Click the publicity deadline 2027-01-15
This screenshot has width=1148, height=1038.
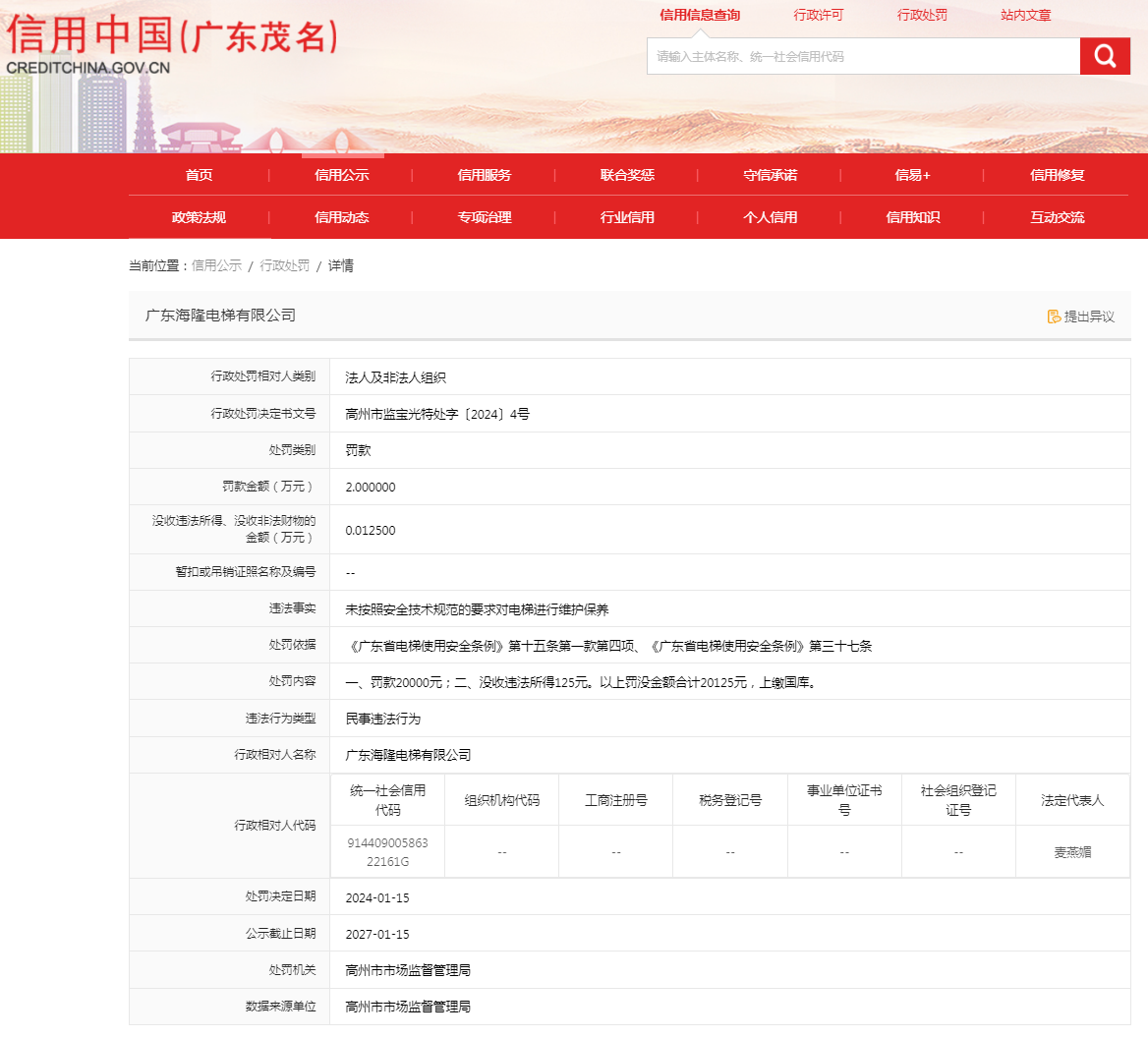(x=377, y=935)
